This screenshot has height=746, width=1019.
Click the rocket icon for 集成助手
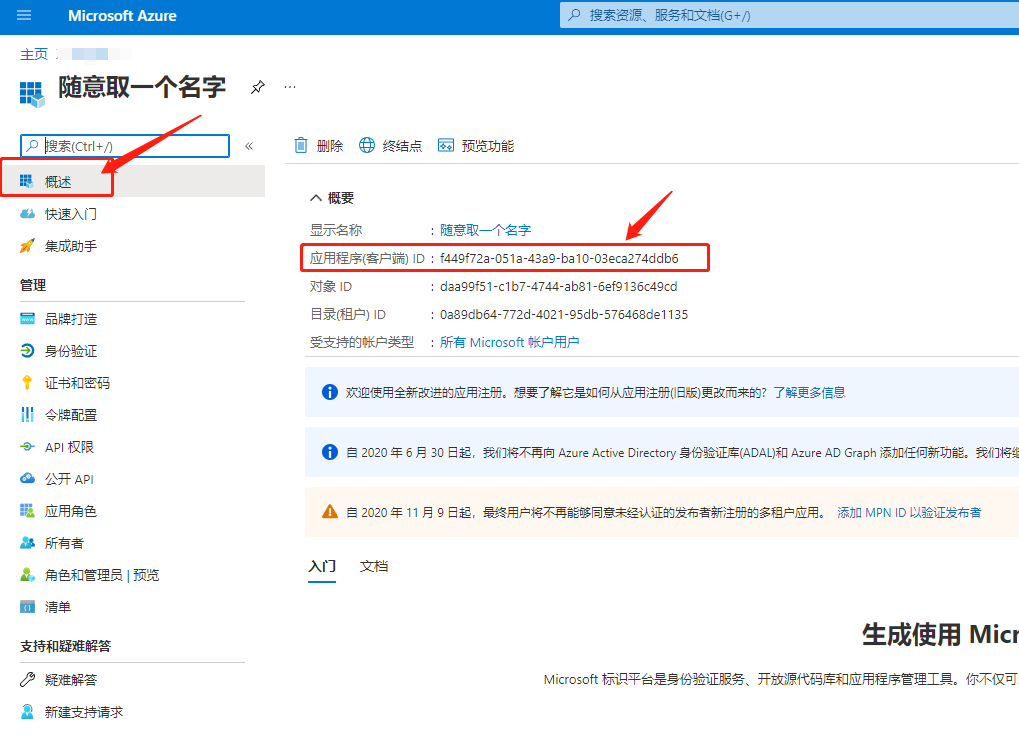[27, 246]
